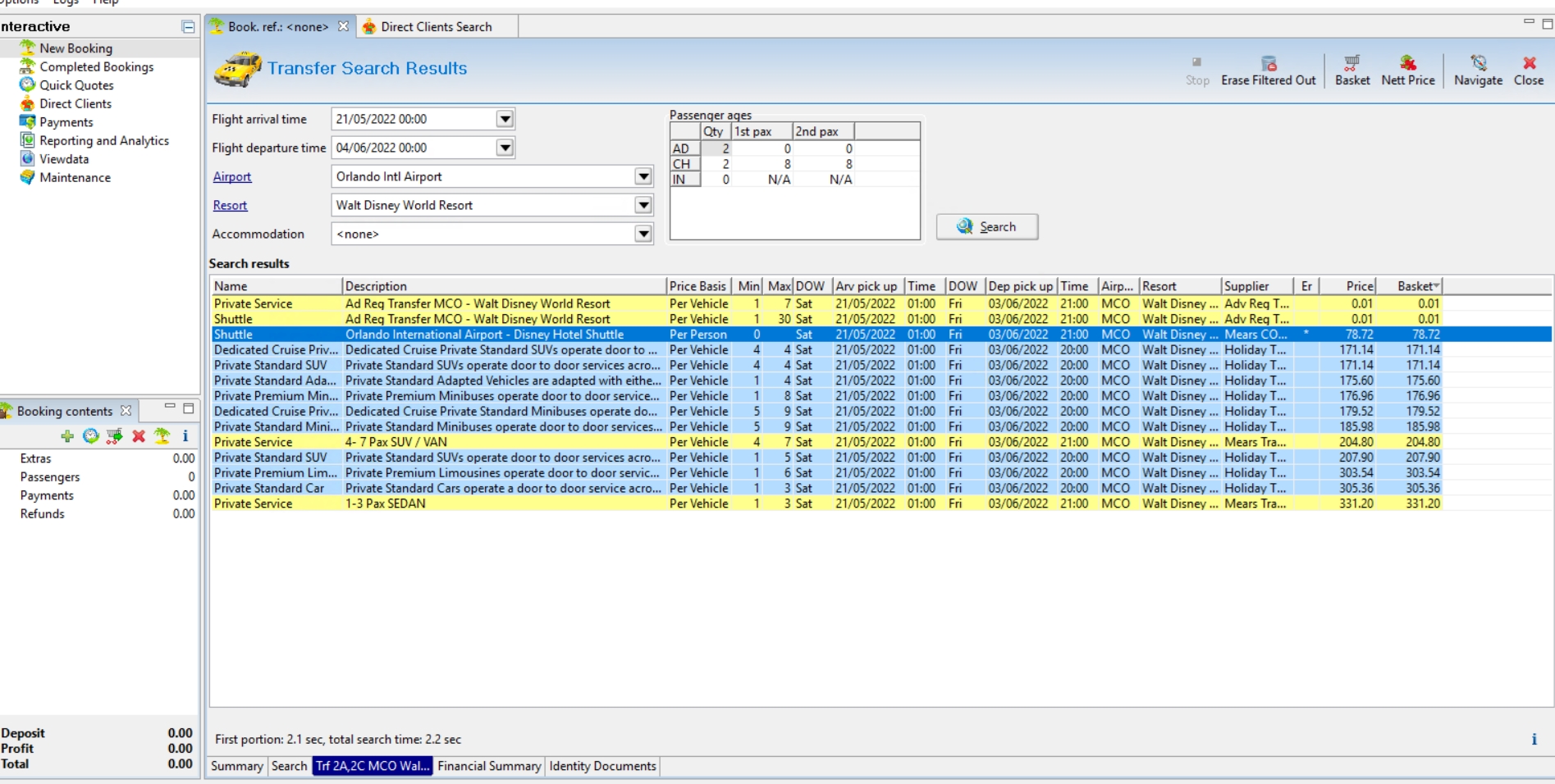Switch to the Direct Clients Search tab

(x=436, y=26)
